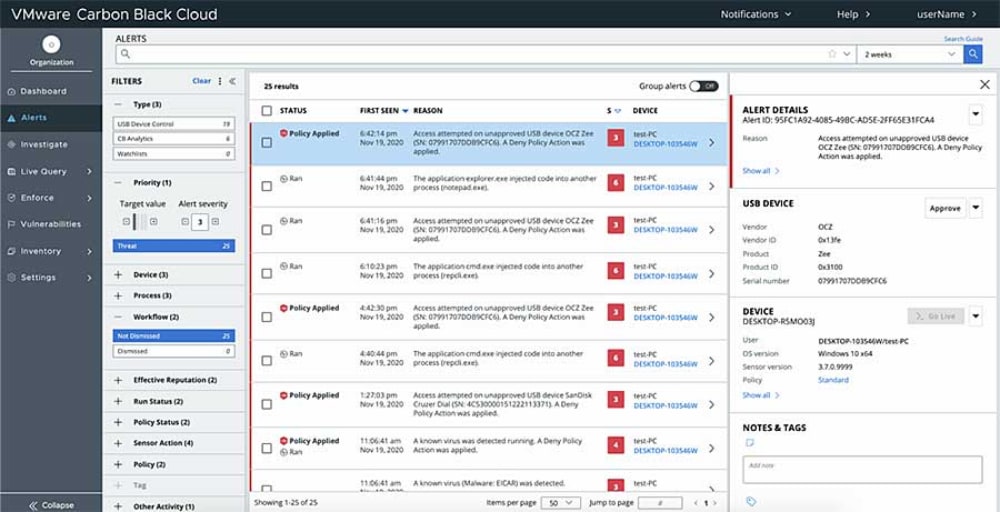Check the 6:41:44 pm alert checkbox
1000x512 pixels.
click(267, 186)
